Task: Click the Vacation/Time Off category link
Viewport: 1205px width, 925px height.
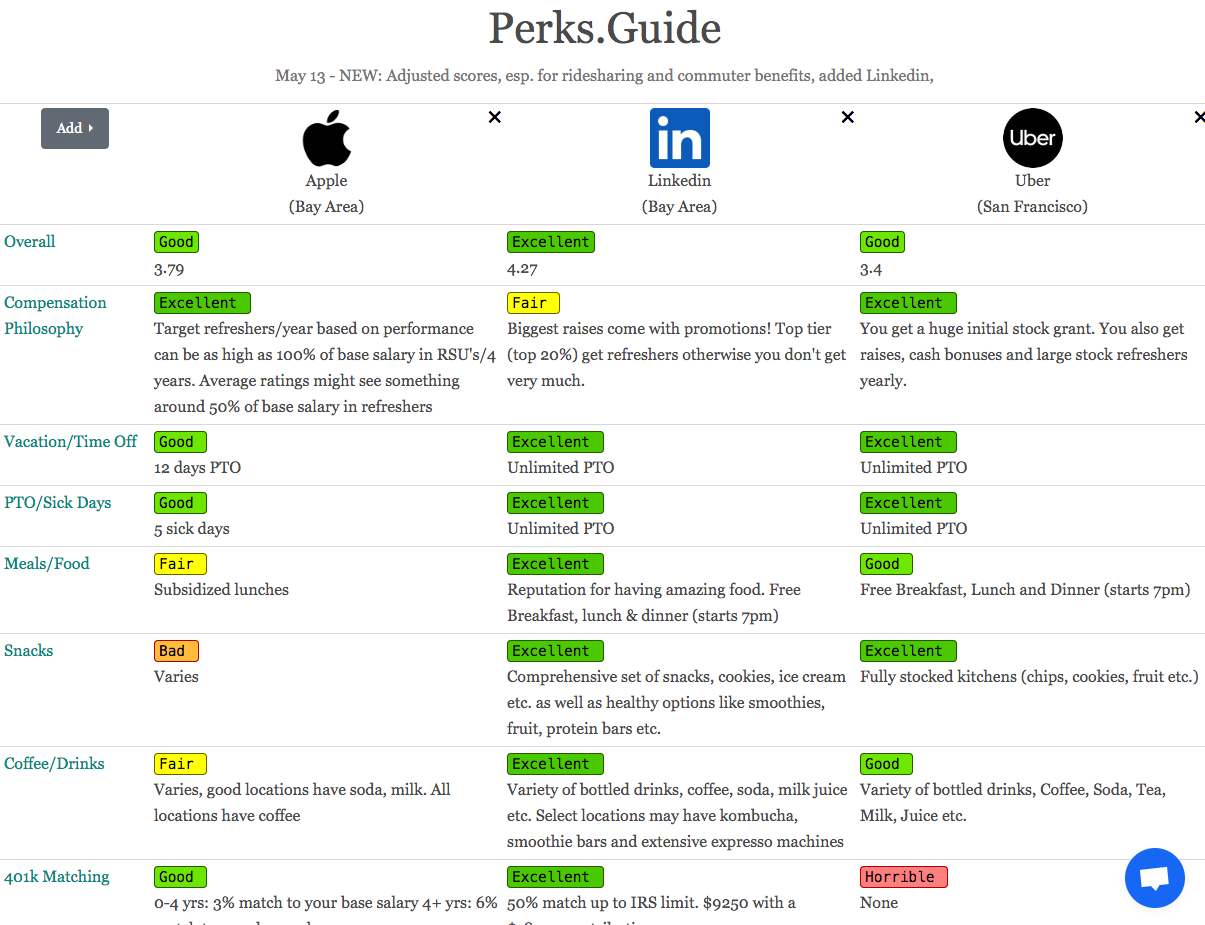Action: [x=71, y=441]
